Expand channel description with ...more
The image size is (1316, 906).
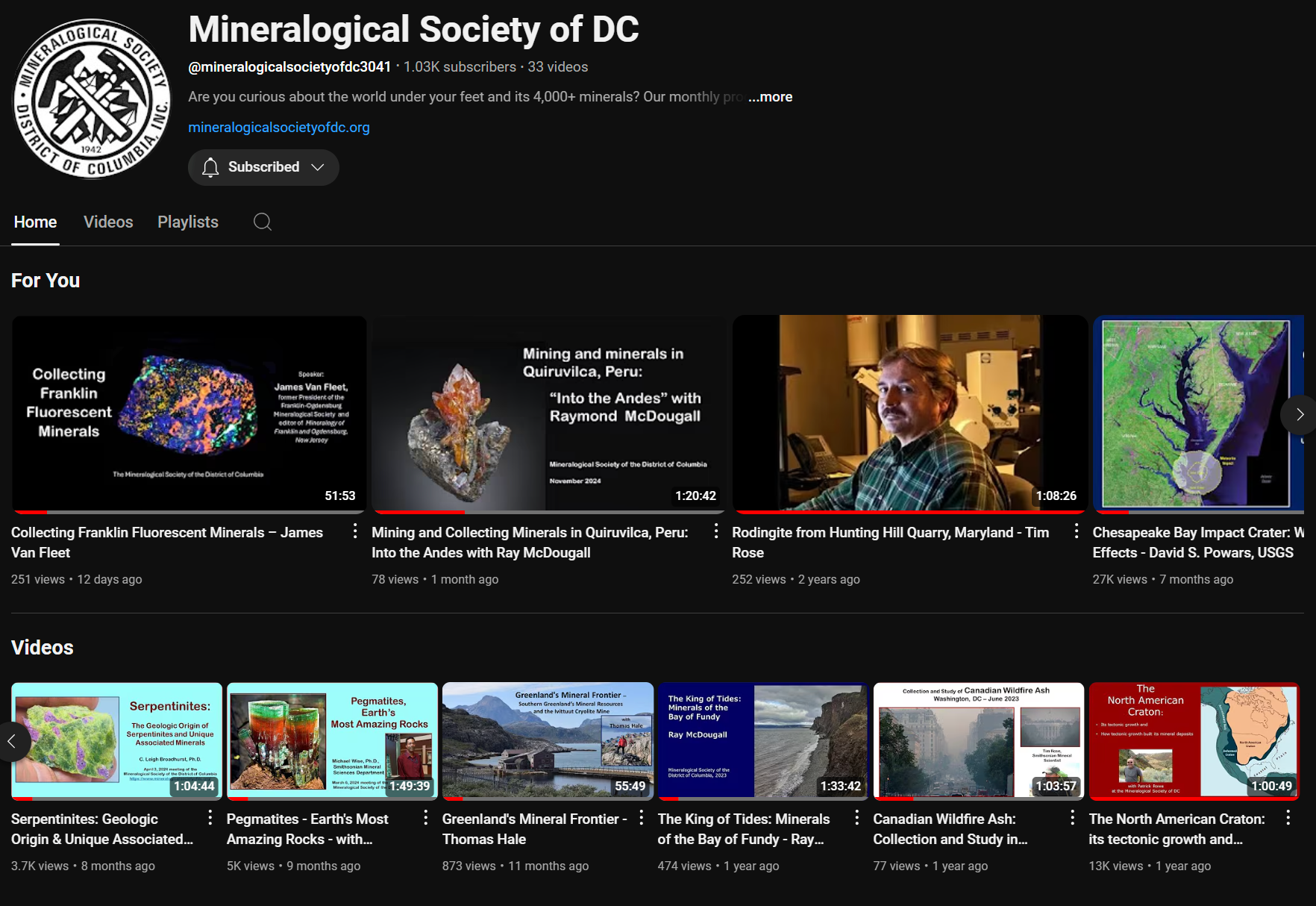coord(771,97)
